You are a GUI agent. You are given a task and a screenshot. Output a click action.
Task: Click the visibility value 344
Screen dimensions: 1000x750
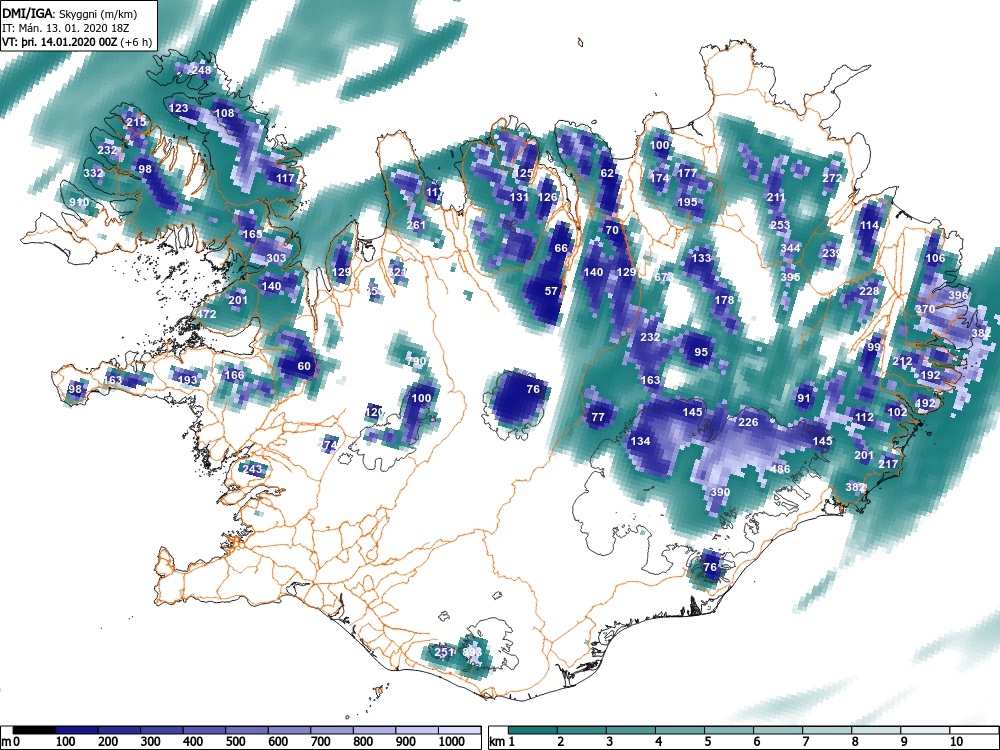pyautogui.click(x=790, y=248)
